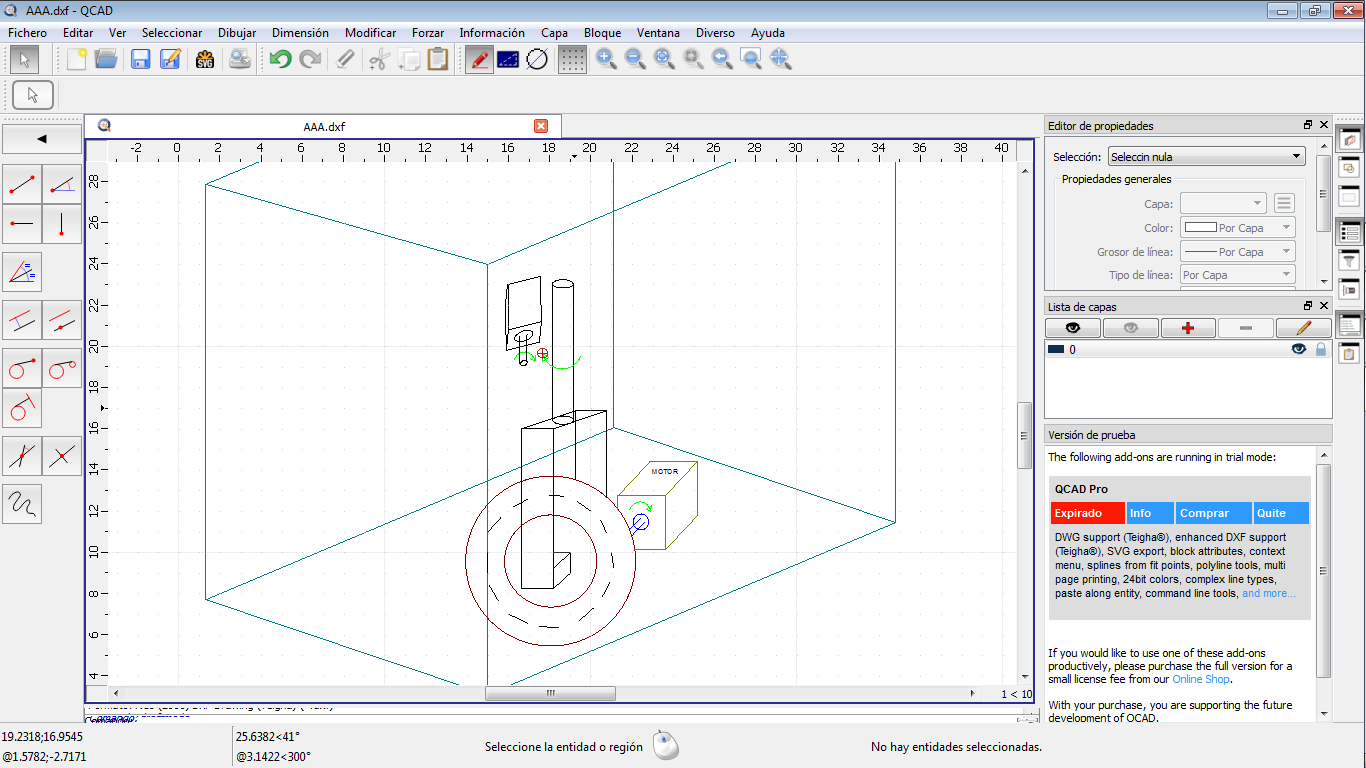The image size is (1366, 768).
Task: Remove layer with minus button
Action: pyautogui.click(x=1246, y=328)
